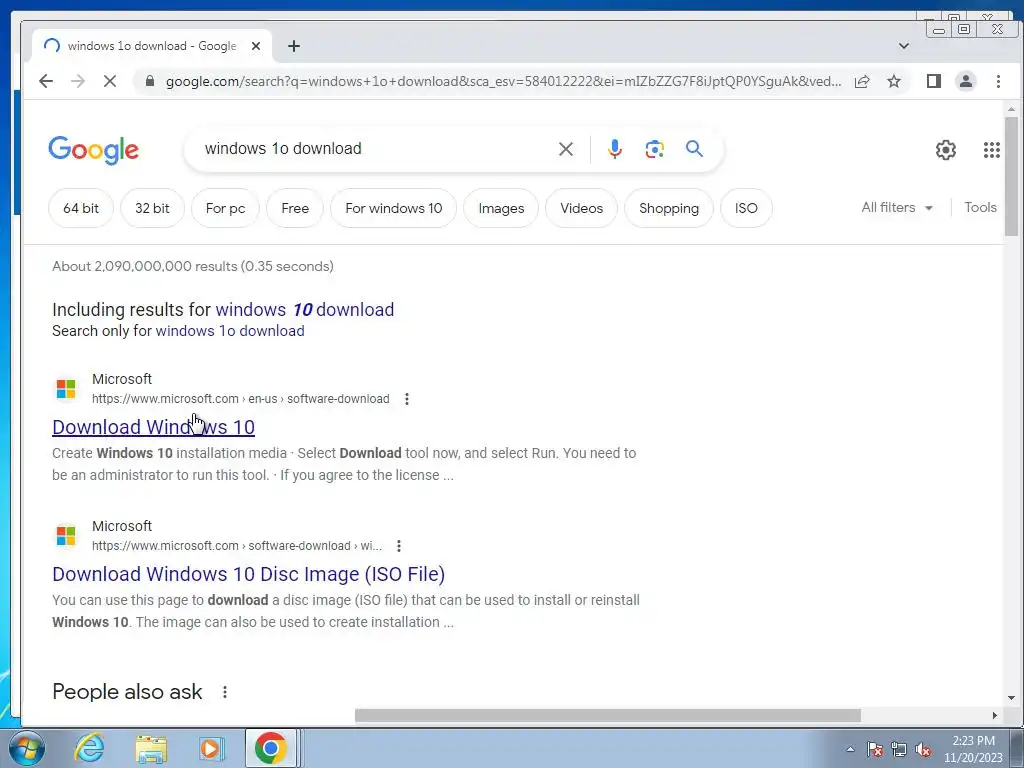Open Chrome side panel
The height and width of the screenshot is (768, 1024).
click(934, 81)
